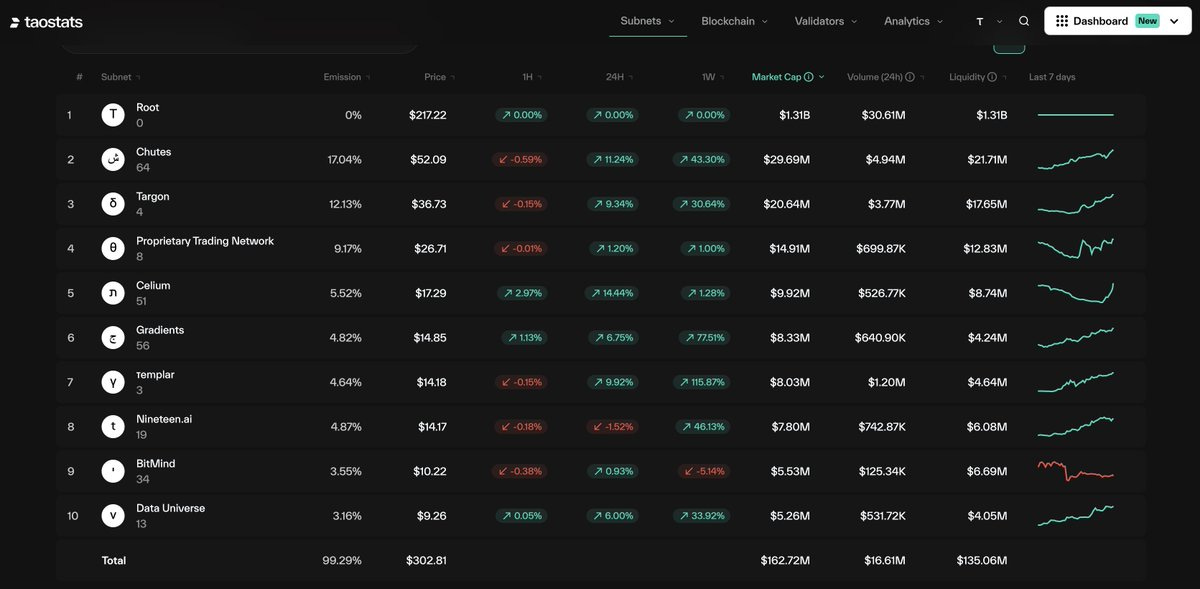Screen dimensions: 1200x589
Task: Open the Analytics menu
Action: (913, 21)
